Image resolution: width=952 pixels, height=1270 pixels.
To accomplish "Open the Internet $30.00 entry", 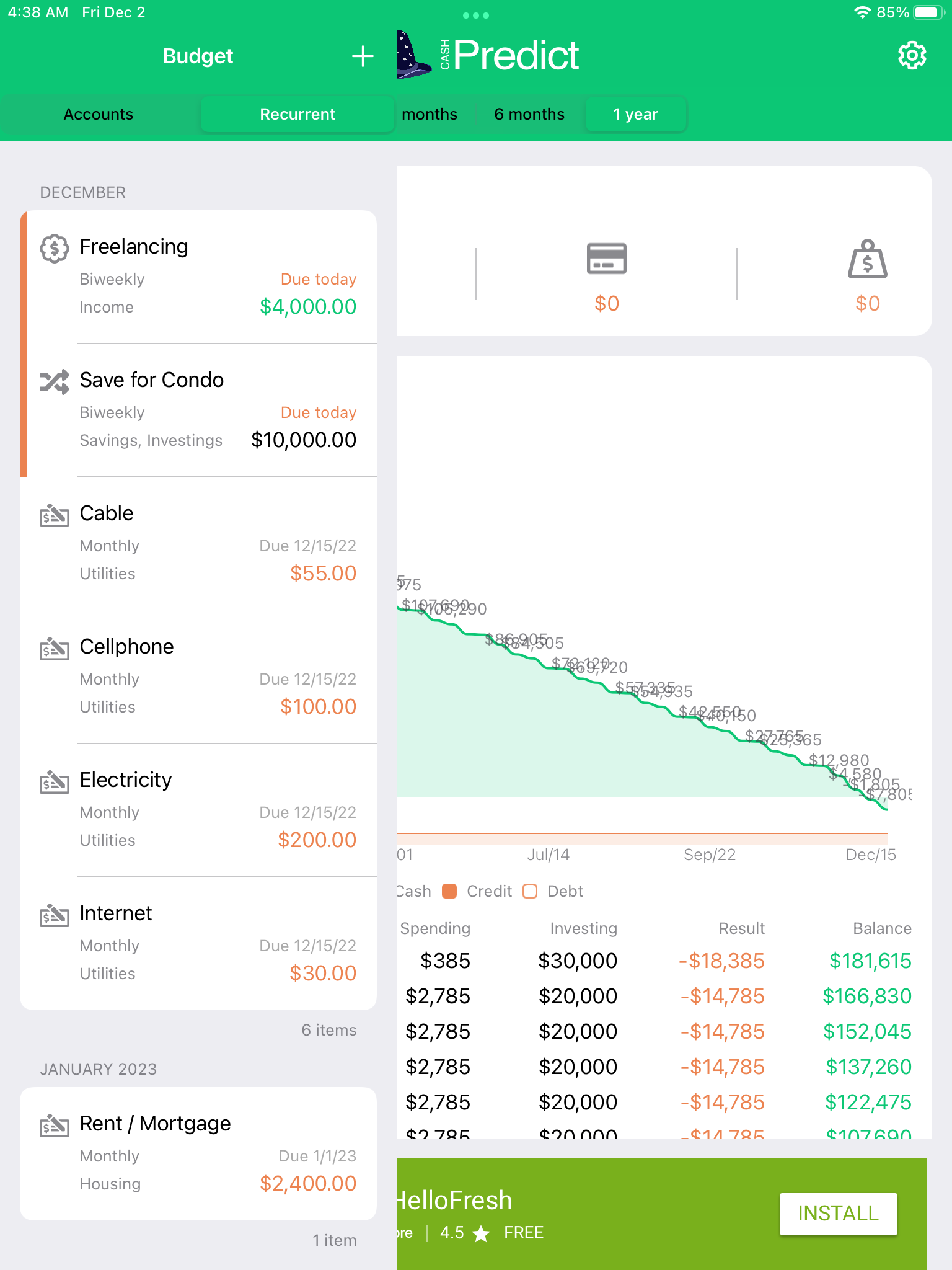I will [x=198, y=943].
